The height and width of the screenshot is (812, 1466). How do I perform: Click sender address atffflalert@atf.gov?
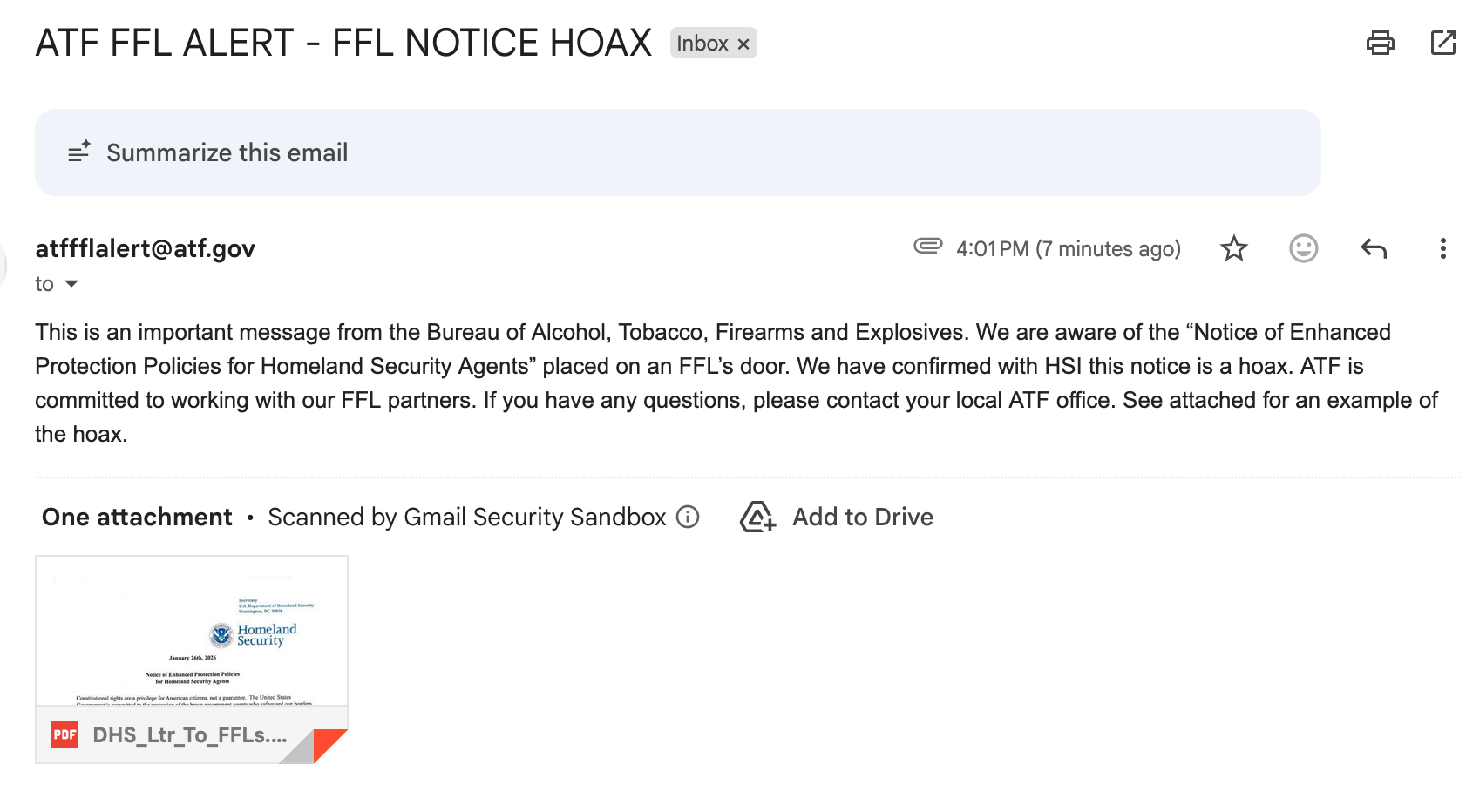tap(145, 249)
